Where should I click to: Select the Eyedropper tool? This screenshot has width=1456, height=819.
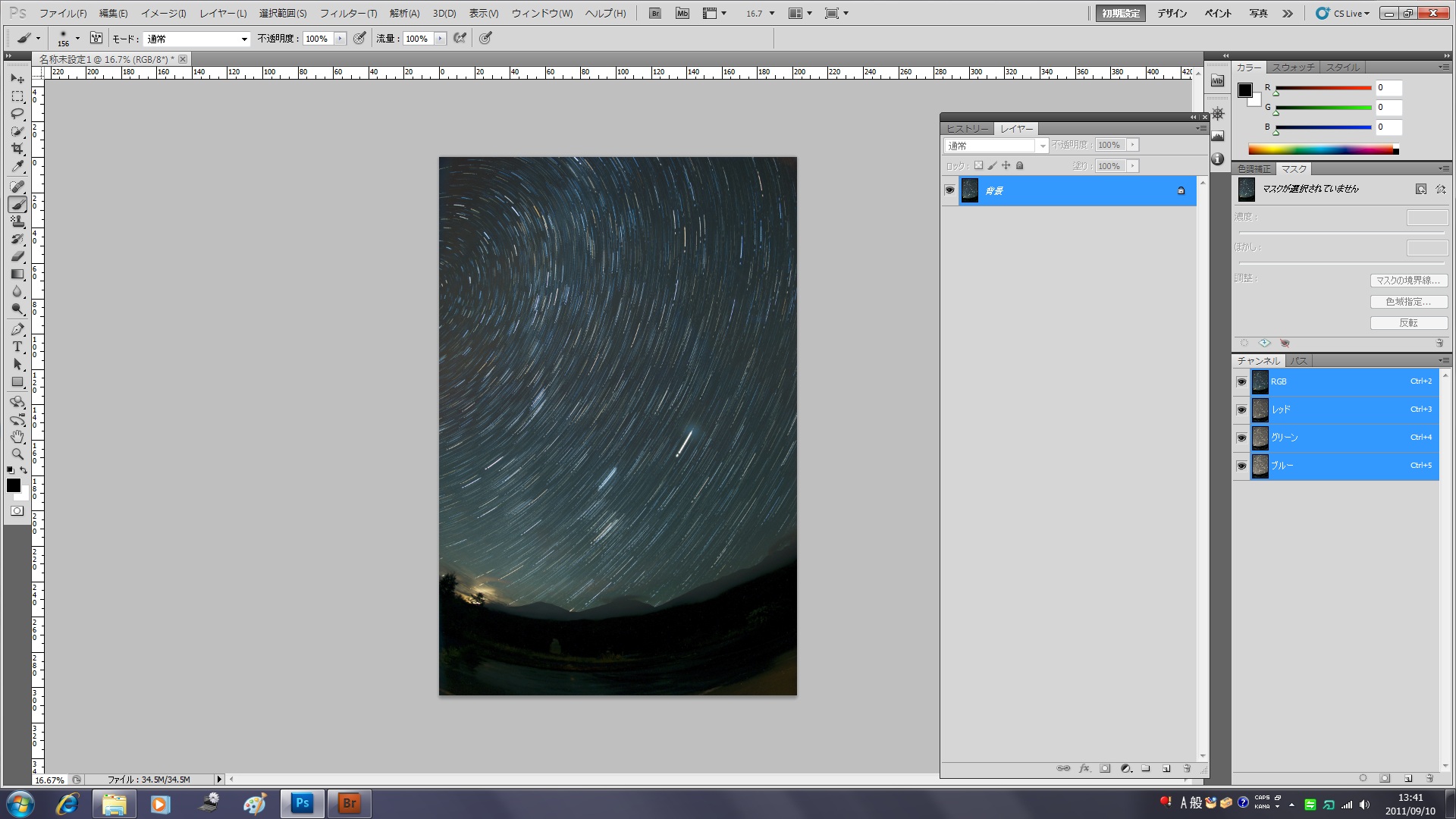tap(17, 167)
